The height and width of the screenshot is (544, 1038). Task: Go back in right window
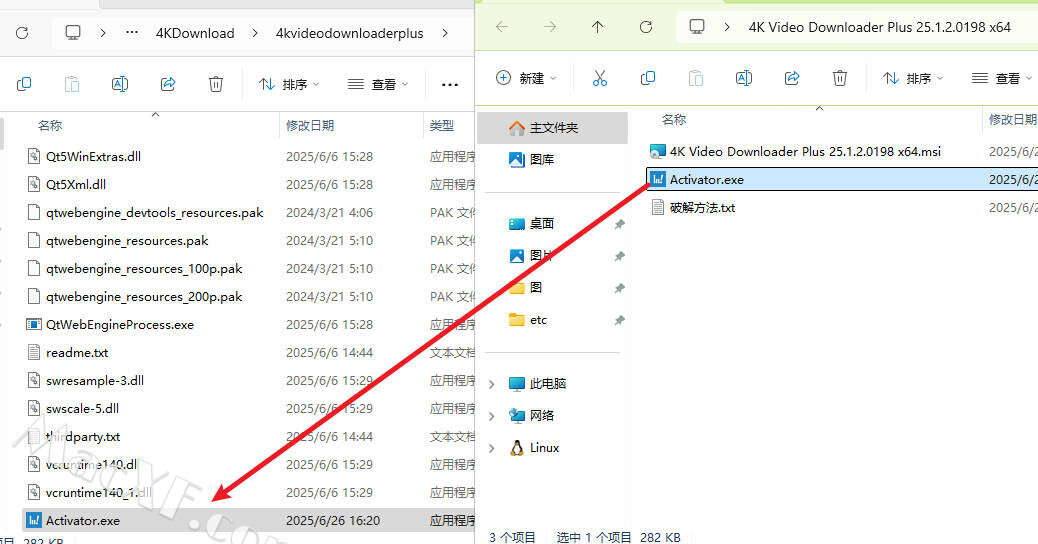point(502,27)
